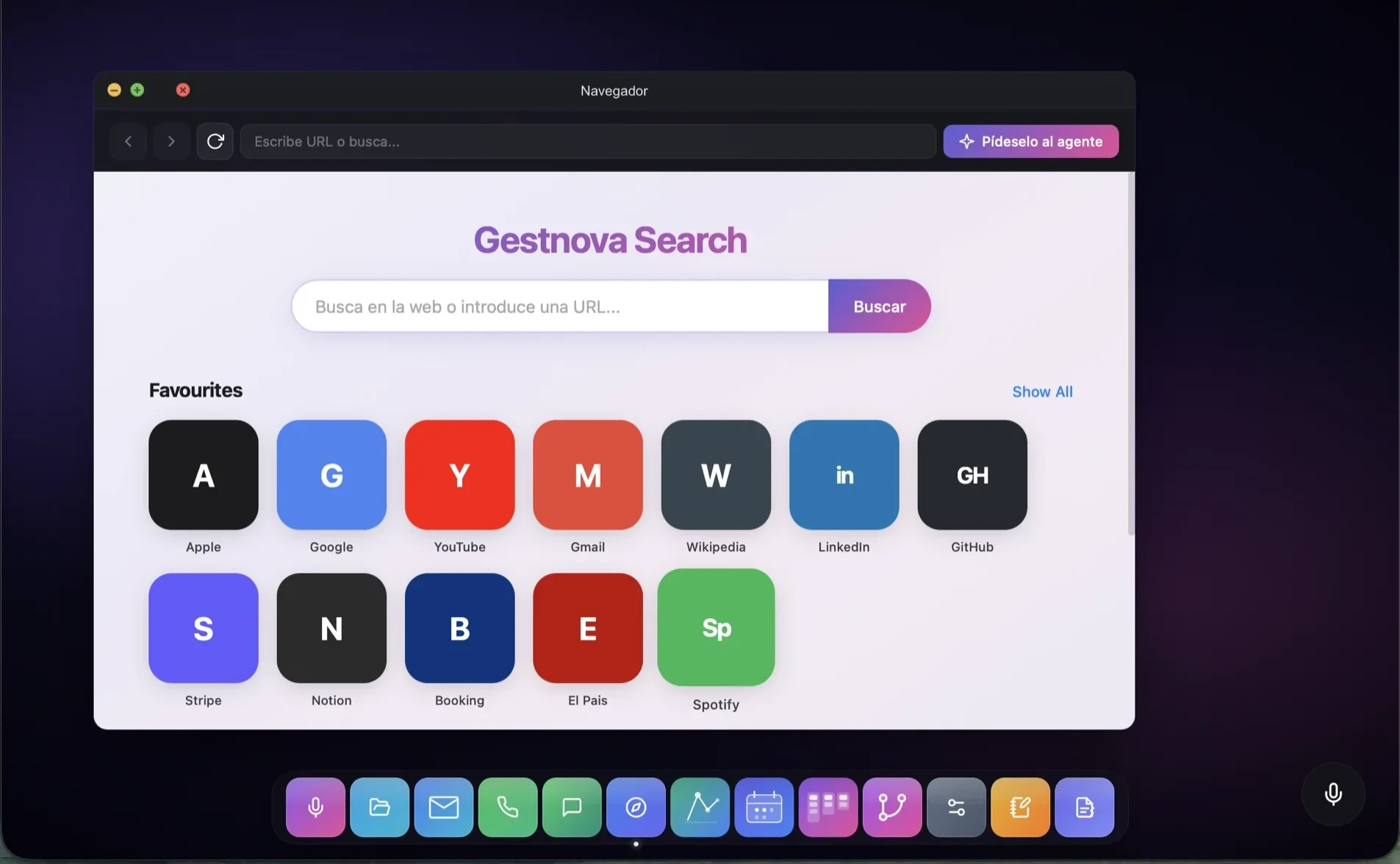Open the GitHub favourite tile
This screenshot has width=1400, height=864.
coord(972,475)
